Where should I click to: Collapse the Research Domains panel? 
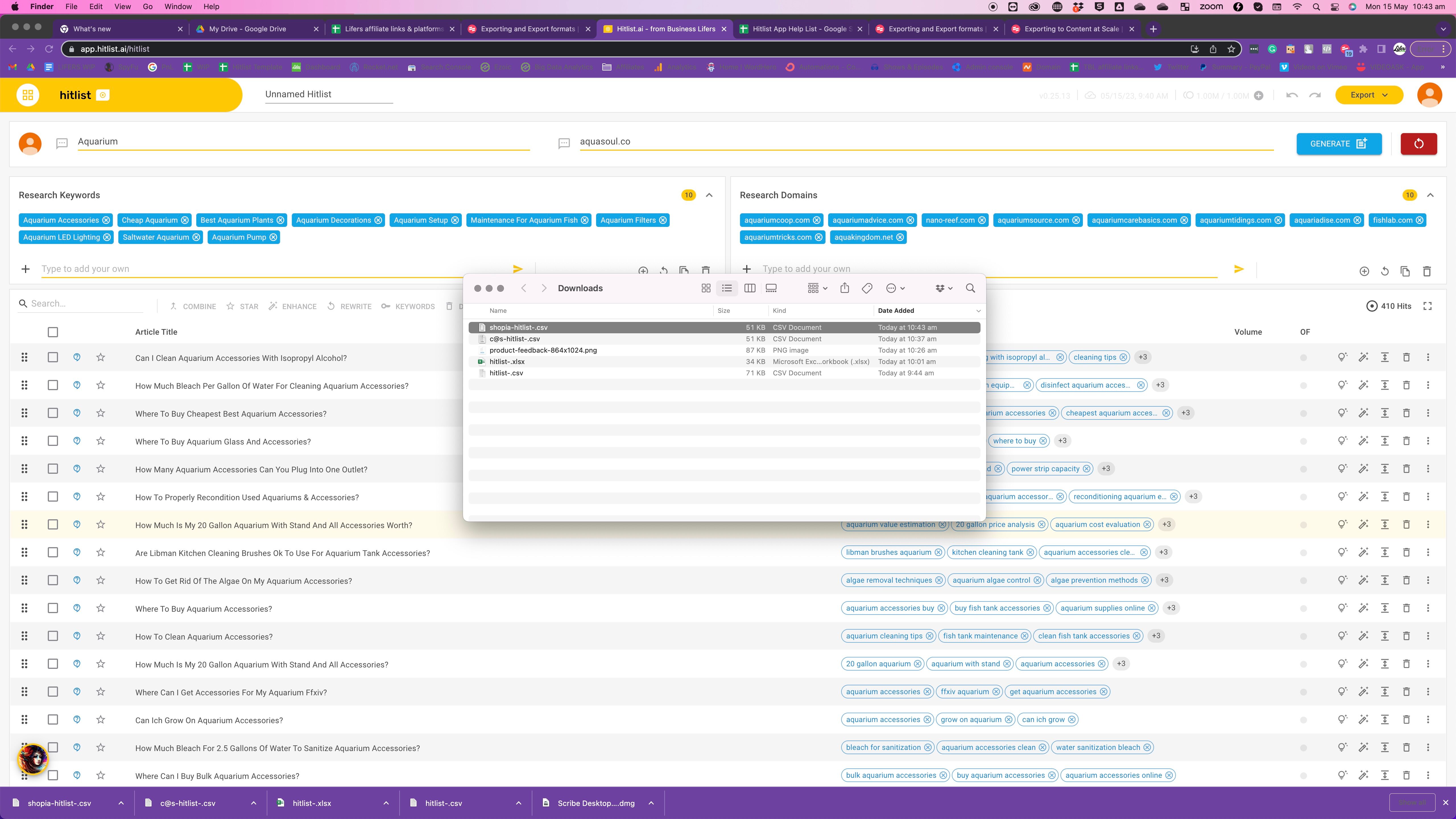pyautogui.click(x=1431, y=195)
